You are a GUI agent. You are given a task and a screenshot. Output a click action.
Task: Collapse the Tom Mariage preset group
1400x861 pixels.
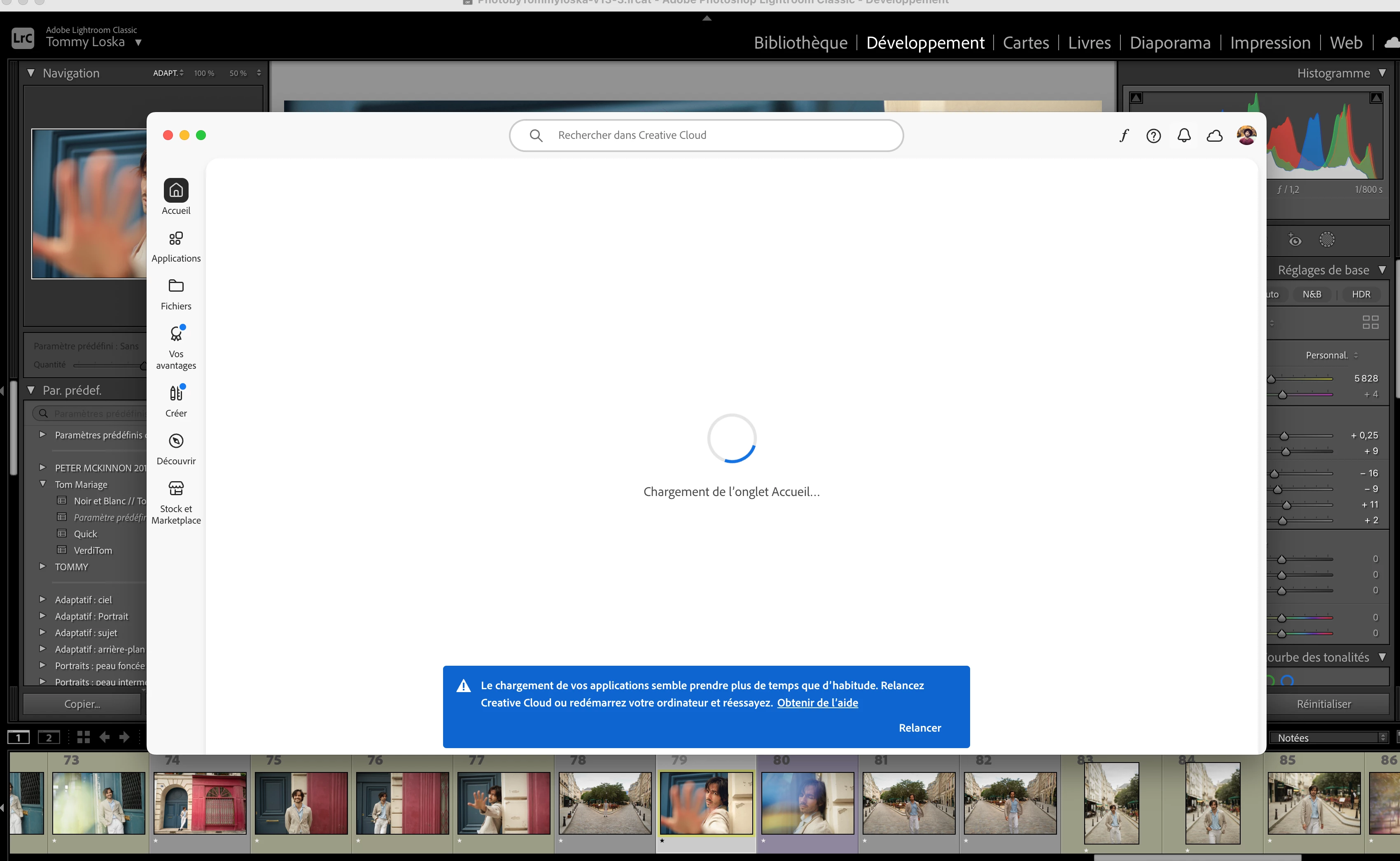coord(42,484)
